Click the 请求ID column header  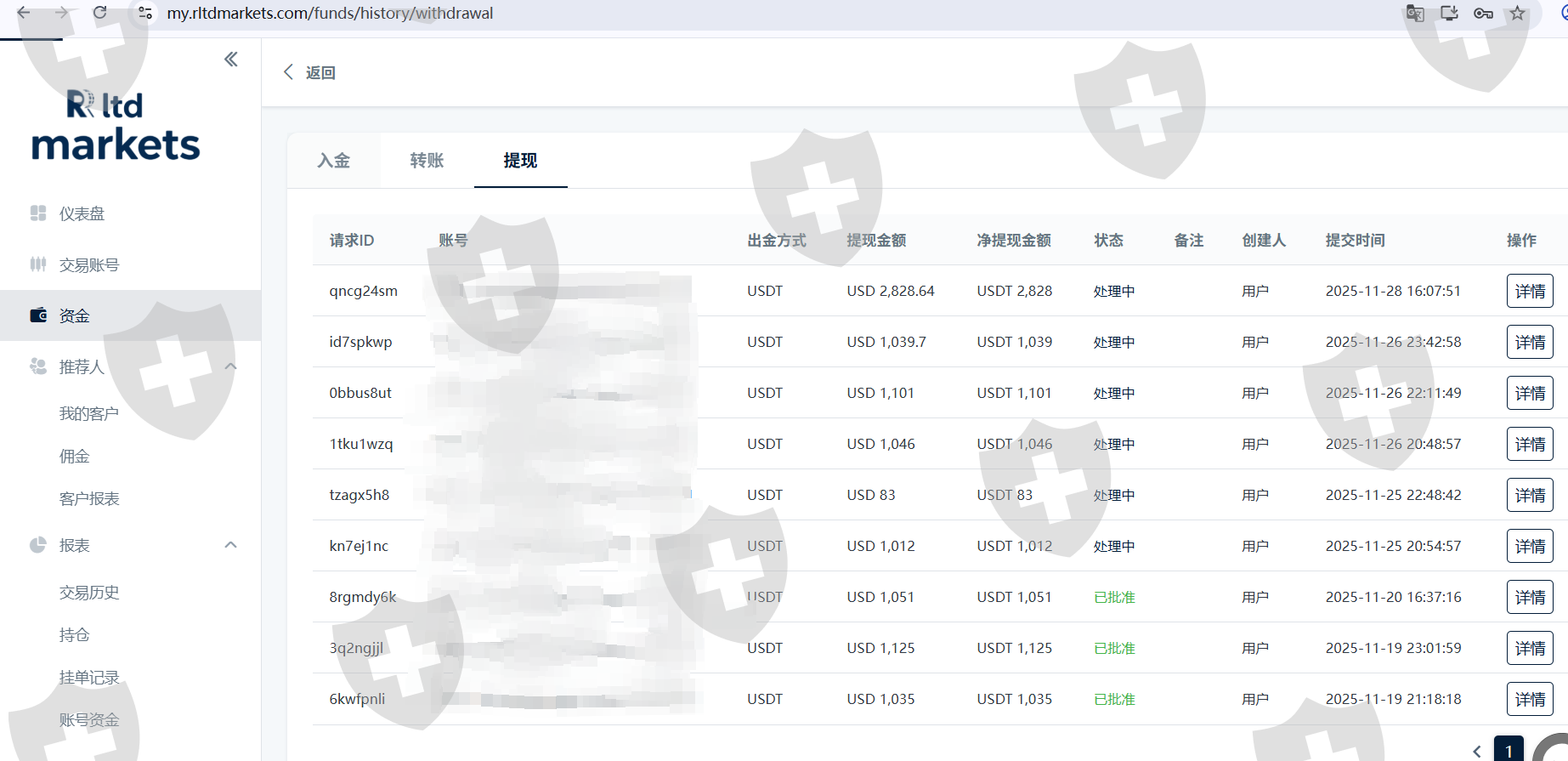click(352, 240)
